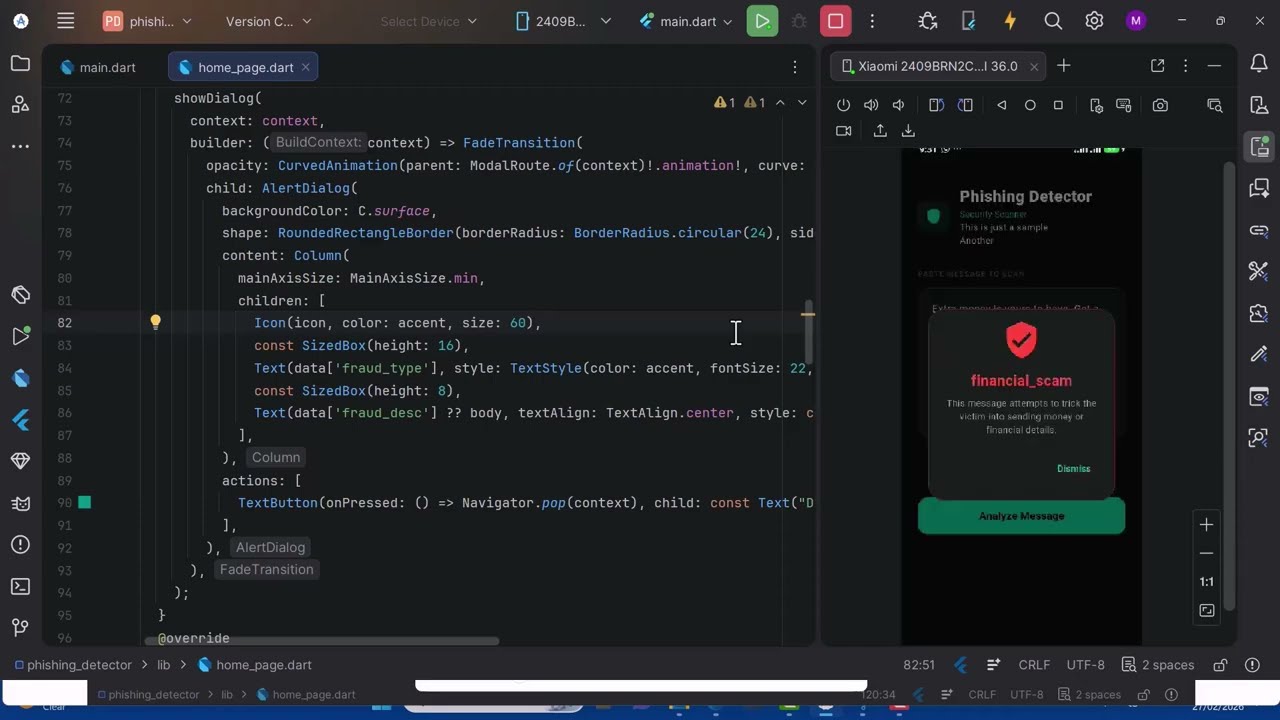Toggle read-only lock in status bar
Viewport: 1280px width, 720px height.
point(1220,665)
